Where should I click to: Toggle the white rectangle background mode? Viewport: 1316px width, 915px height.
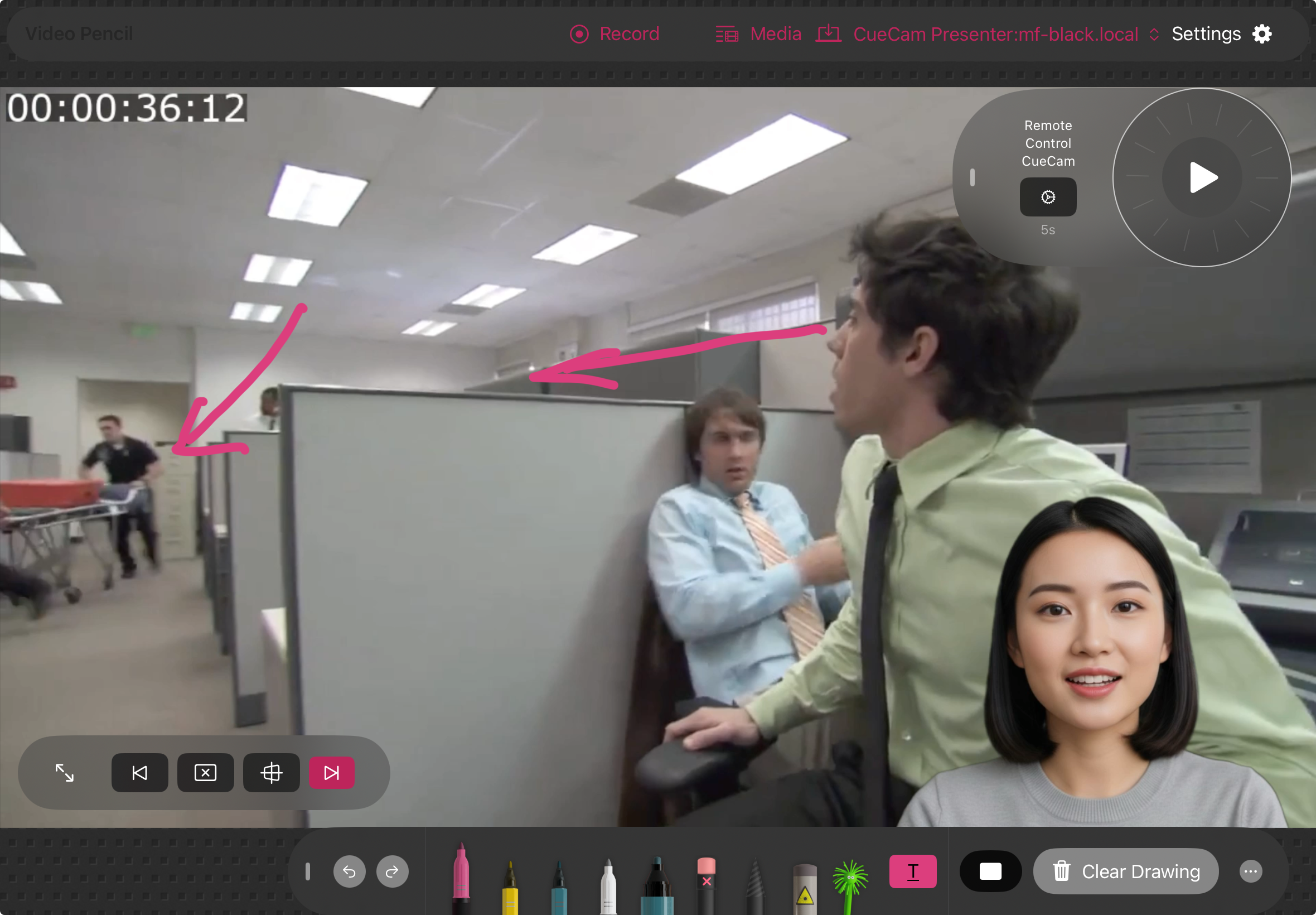[989, 871]
